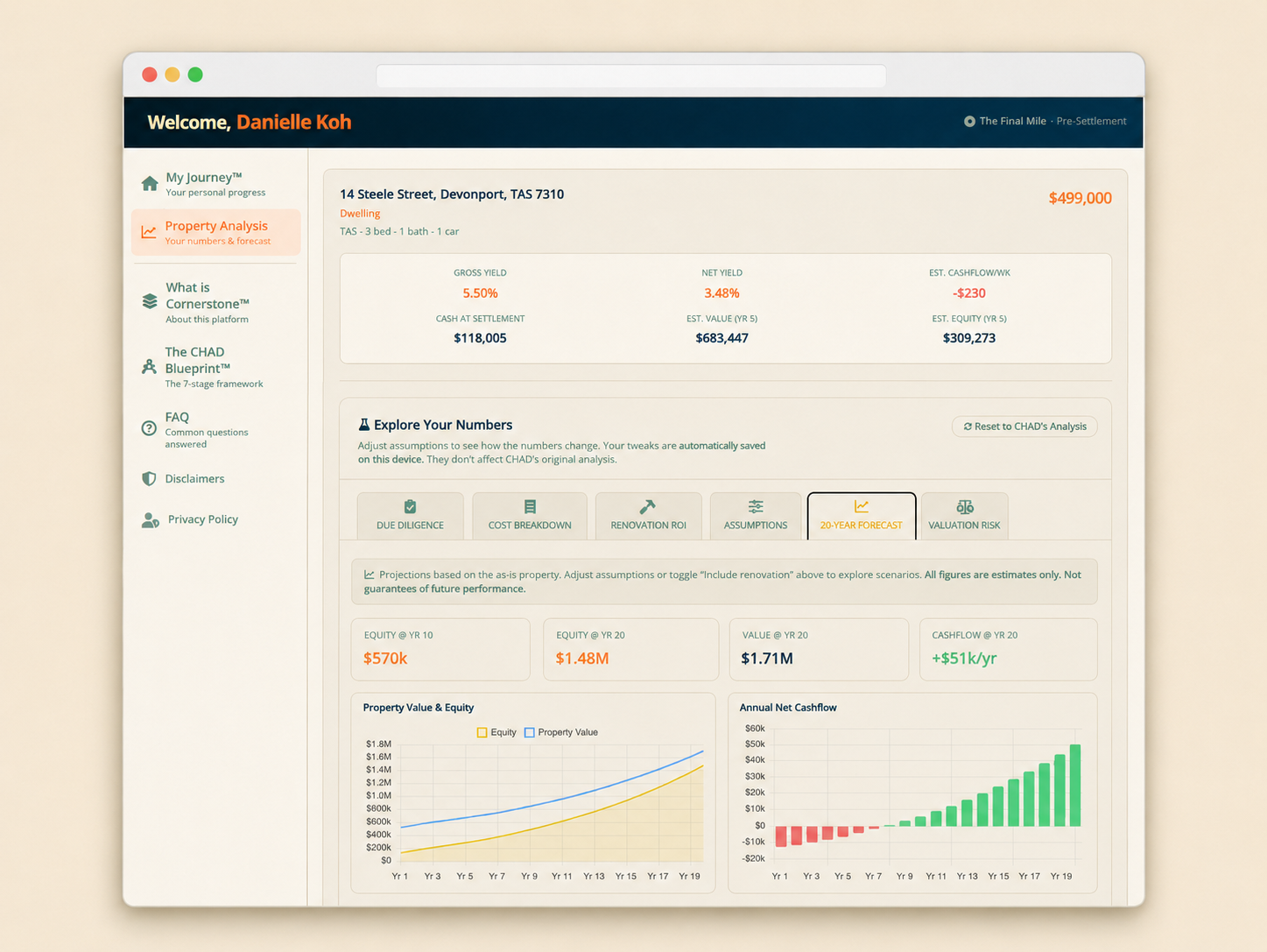Open Property Analysis in the sidebar
Viewport: 1267px width, 952px height.
215,232
